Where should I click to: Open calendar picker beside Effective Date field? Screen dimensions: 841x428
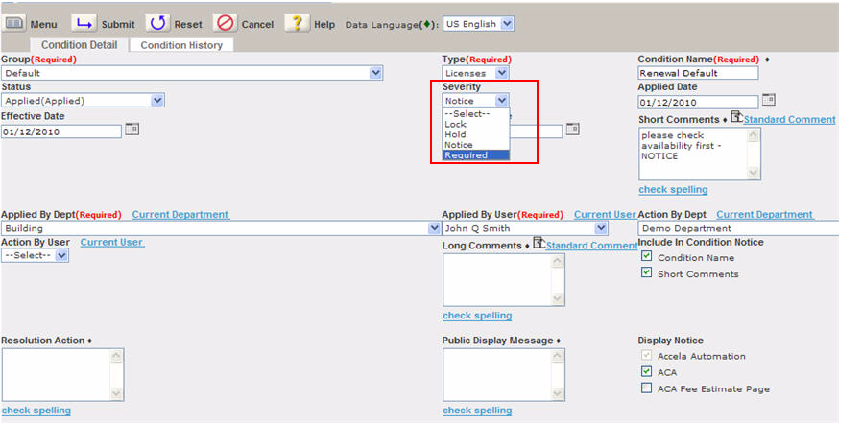[131, 129]
